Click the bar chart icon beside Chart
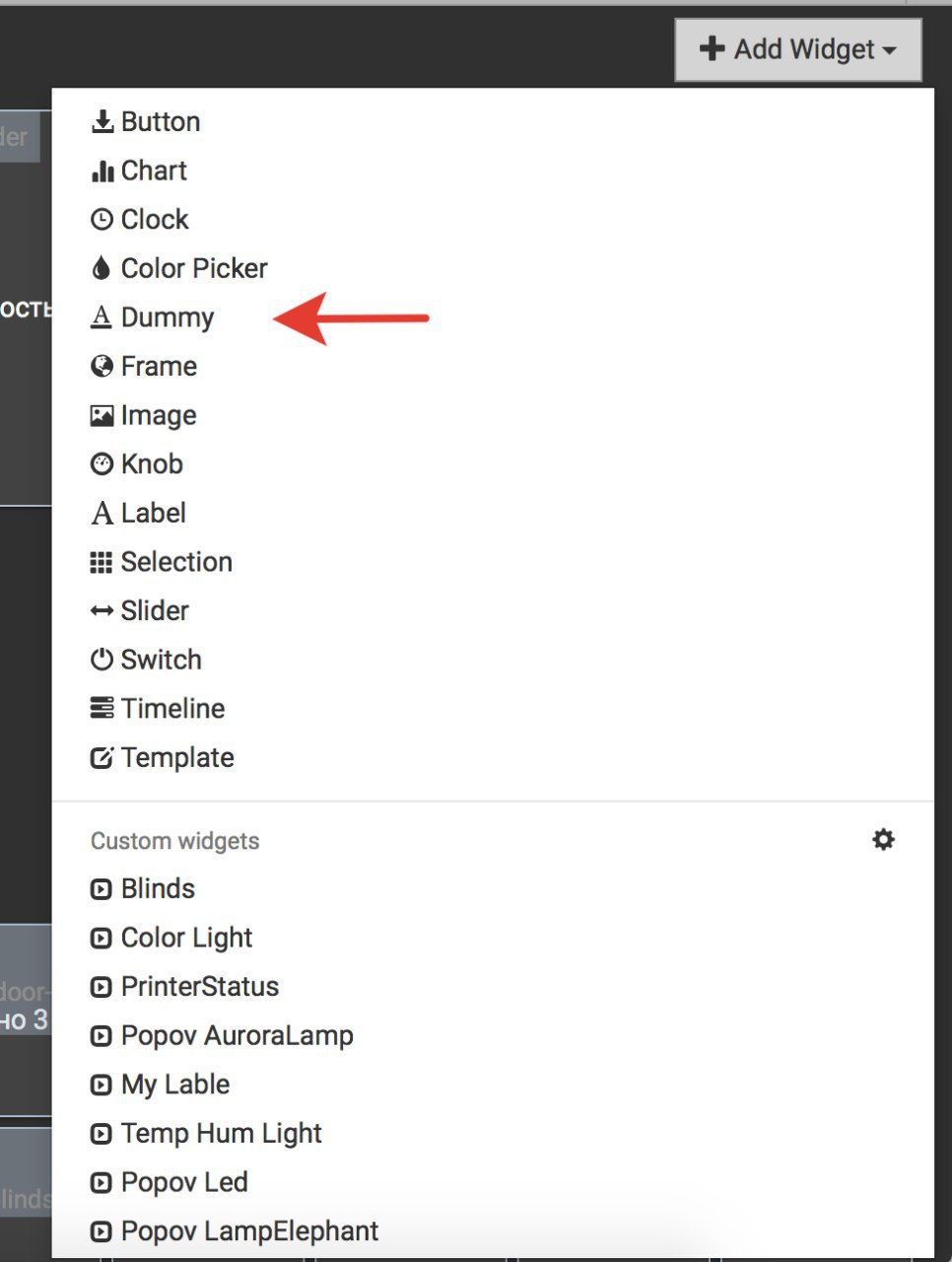Screen dimensions: 952x1262 (102, 172)
